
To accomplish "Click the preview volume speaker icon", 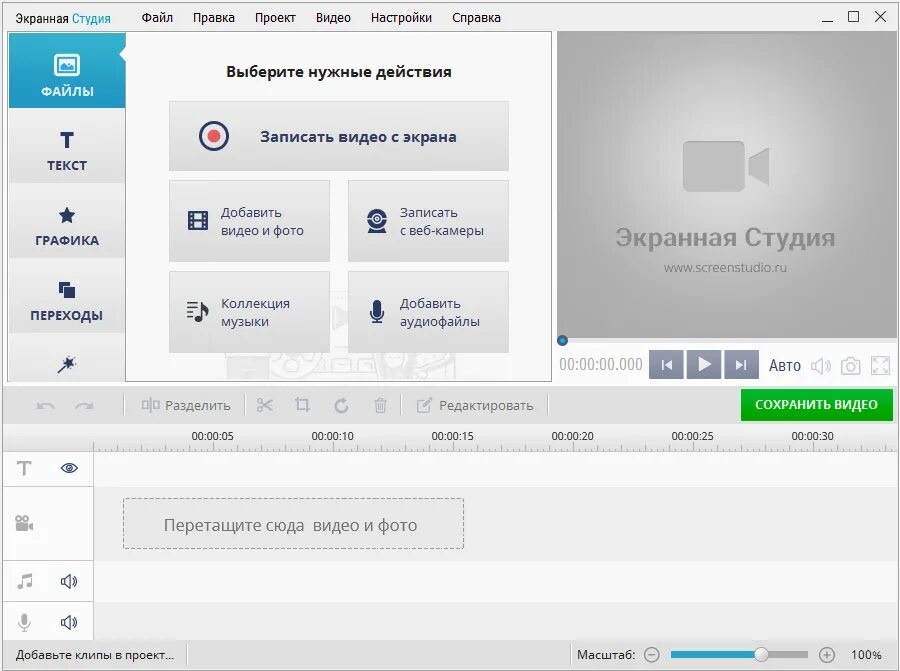I will pyautogui.click(x=821, y=366).
